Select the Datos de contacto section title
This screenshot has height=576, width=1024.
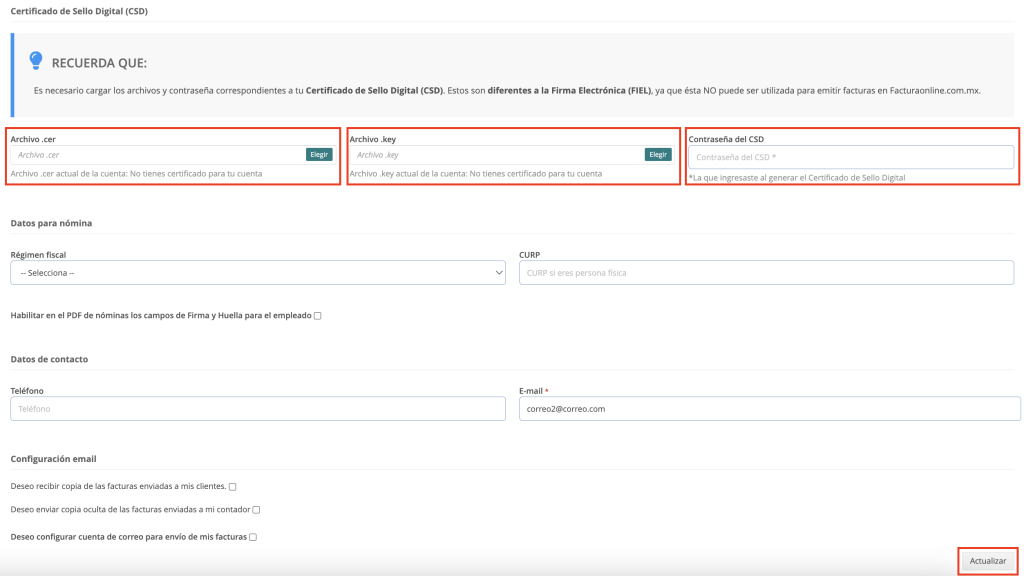[x=57, y=359]
